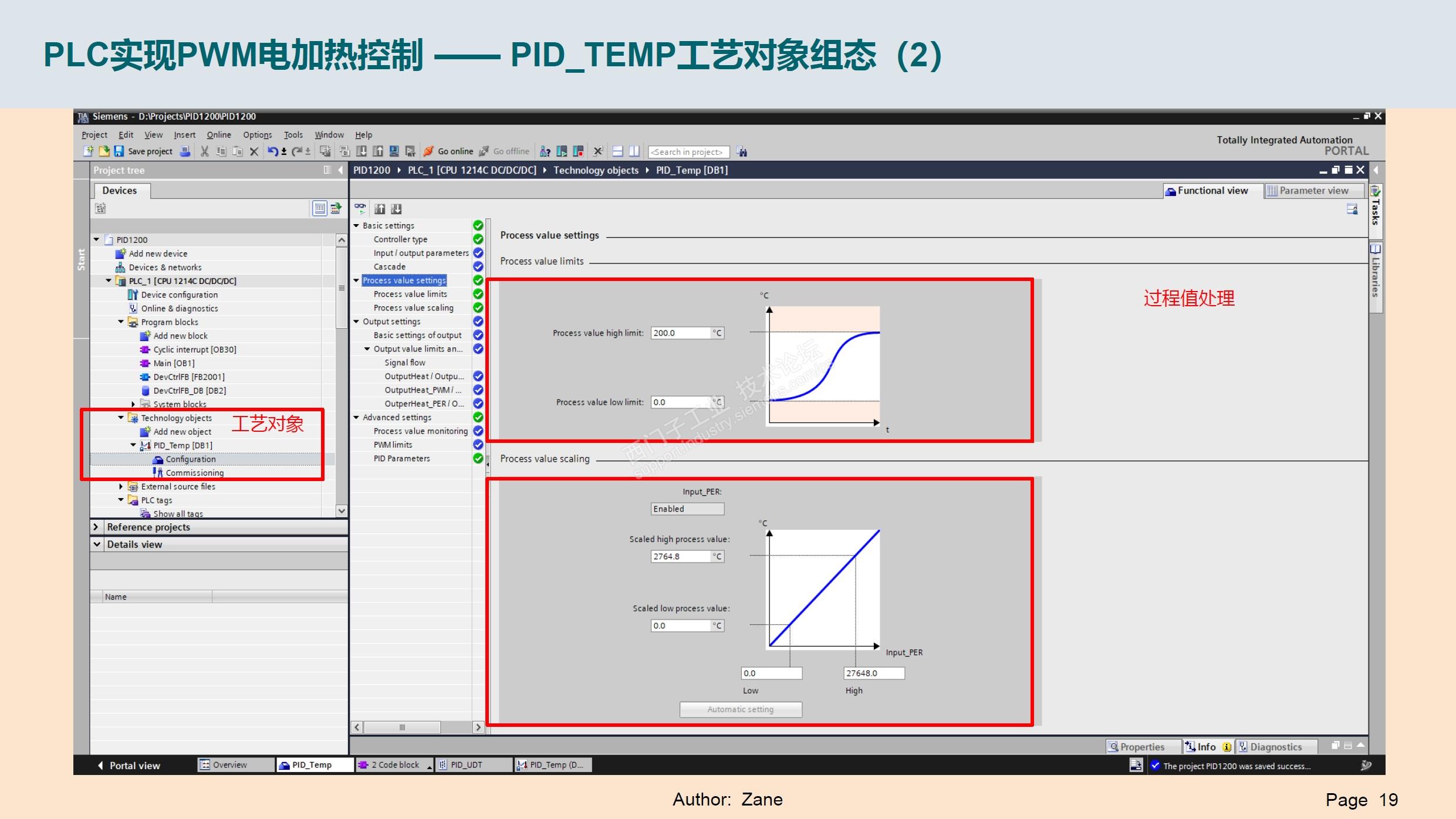1456x819 pixels.
Task: Click the Download to device icon
Action: pyautogui.click(x=362, y=151)
